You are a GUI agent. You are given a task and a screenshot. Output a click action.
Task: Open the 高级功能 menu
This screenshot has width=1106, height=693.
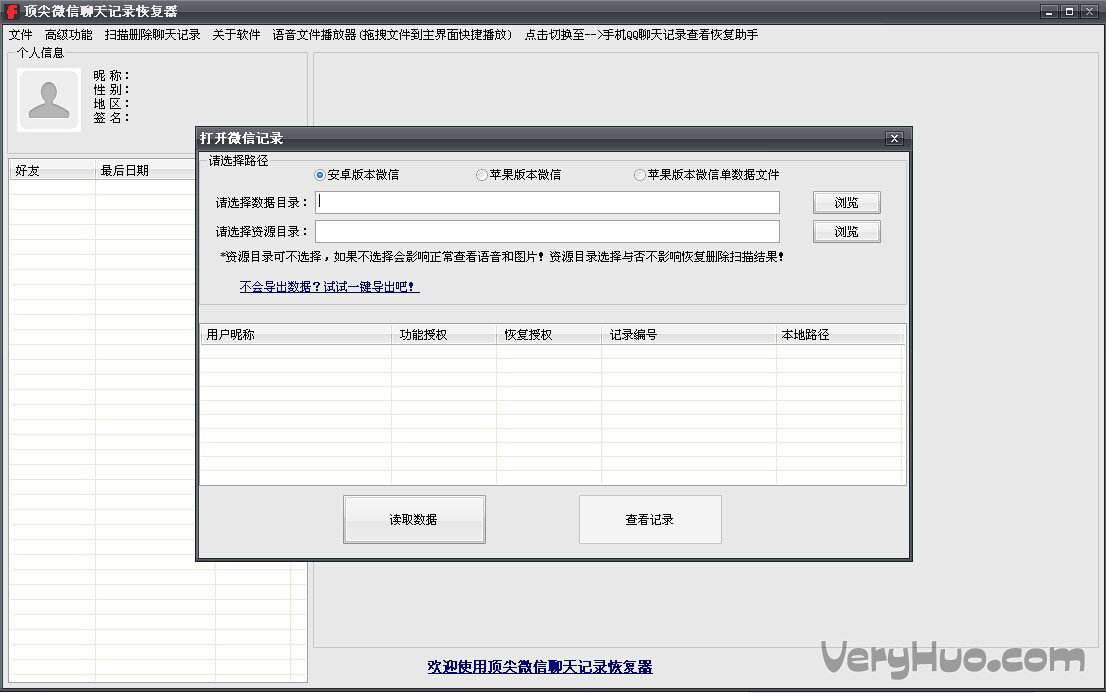click(x=68, y=35)
